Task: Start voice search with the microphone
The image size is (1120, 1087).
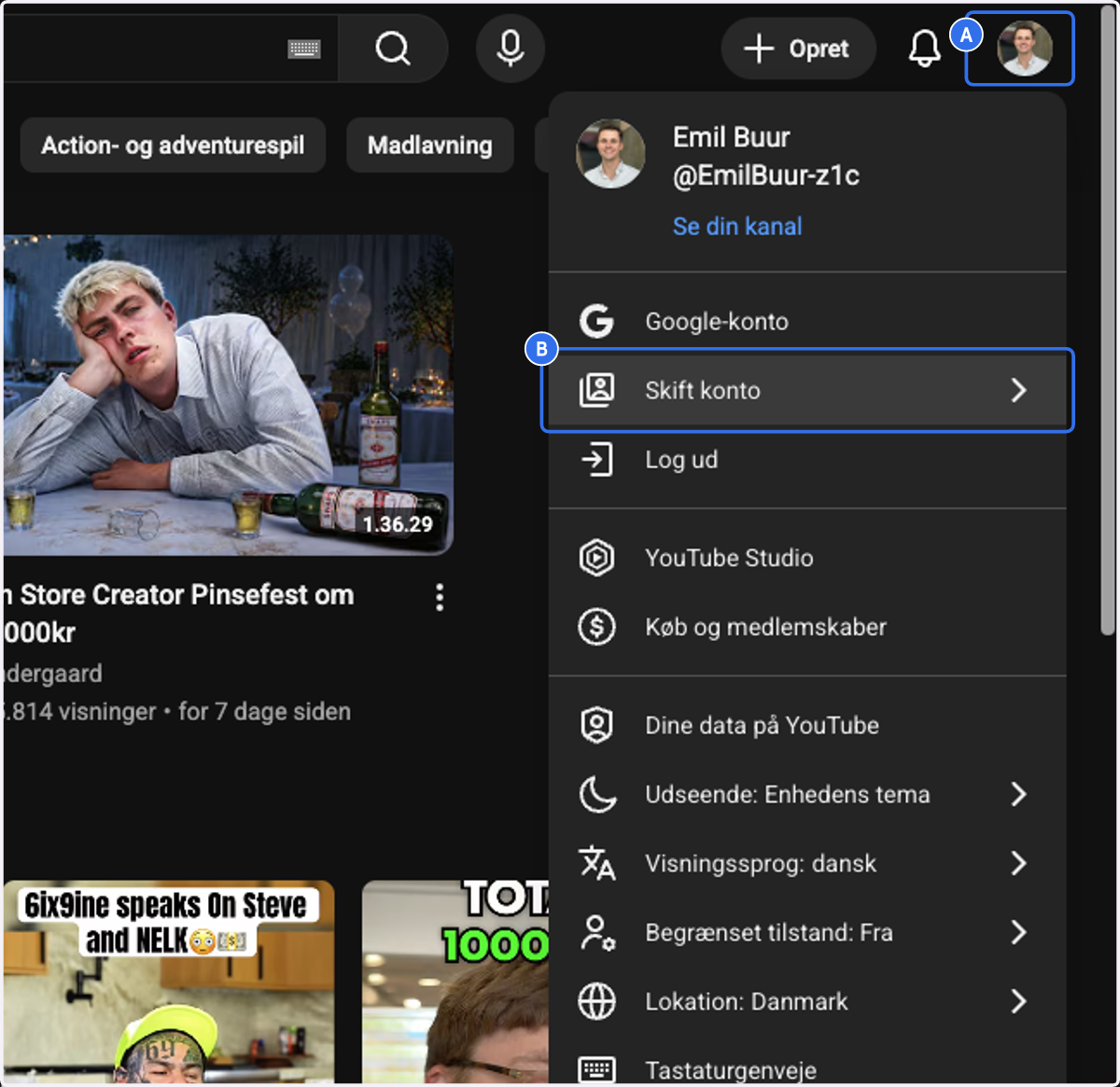Action: pyautogui.click(x=511, y=49)
